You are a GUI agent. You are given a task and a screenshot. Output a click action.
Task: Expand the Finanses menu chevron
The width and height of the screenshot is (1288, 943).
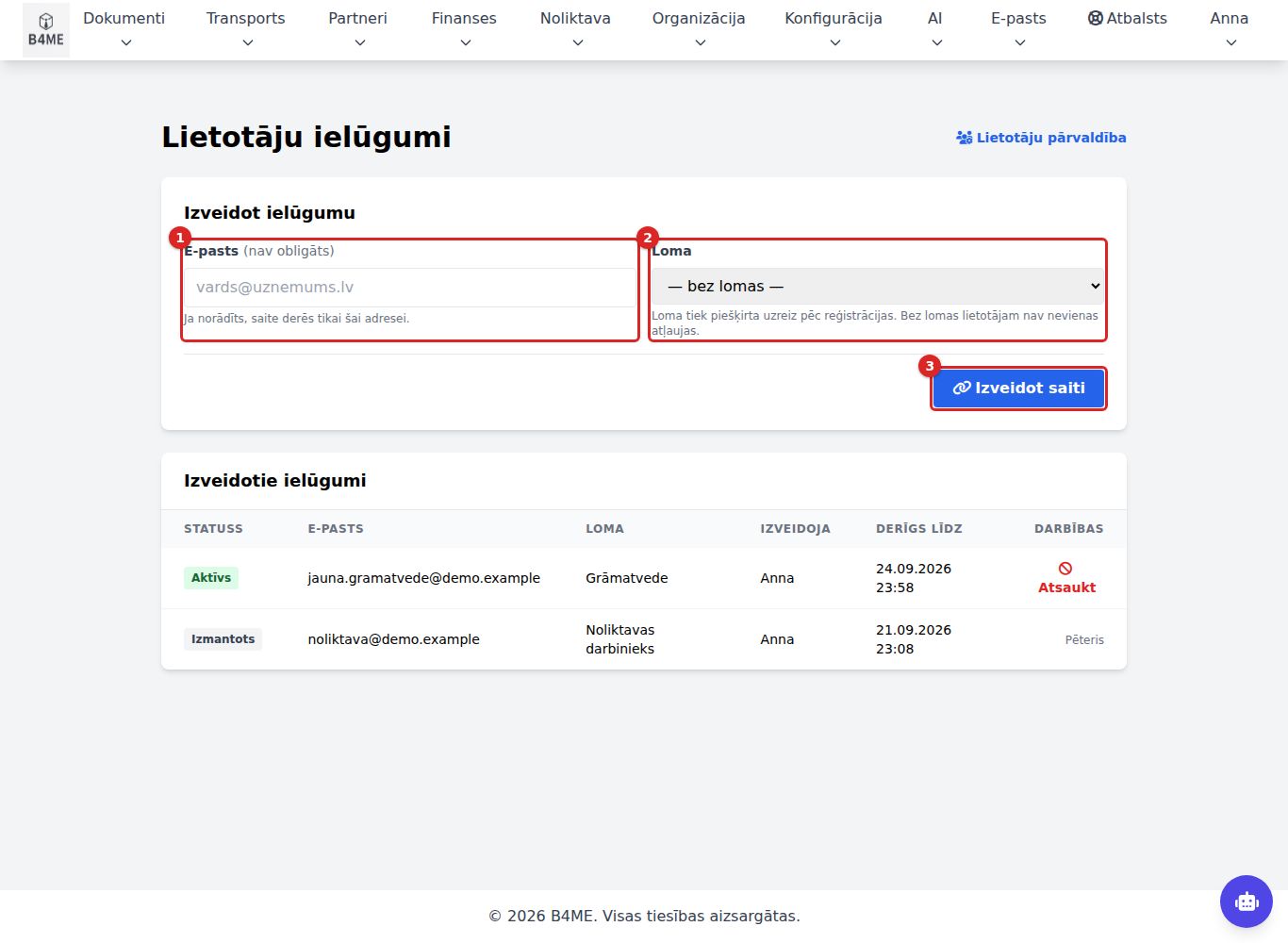(466, 42)
